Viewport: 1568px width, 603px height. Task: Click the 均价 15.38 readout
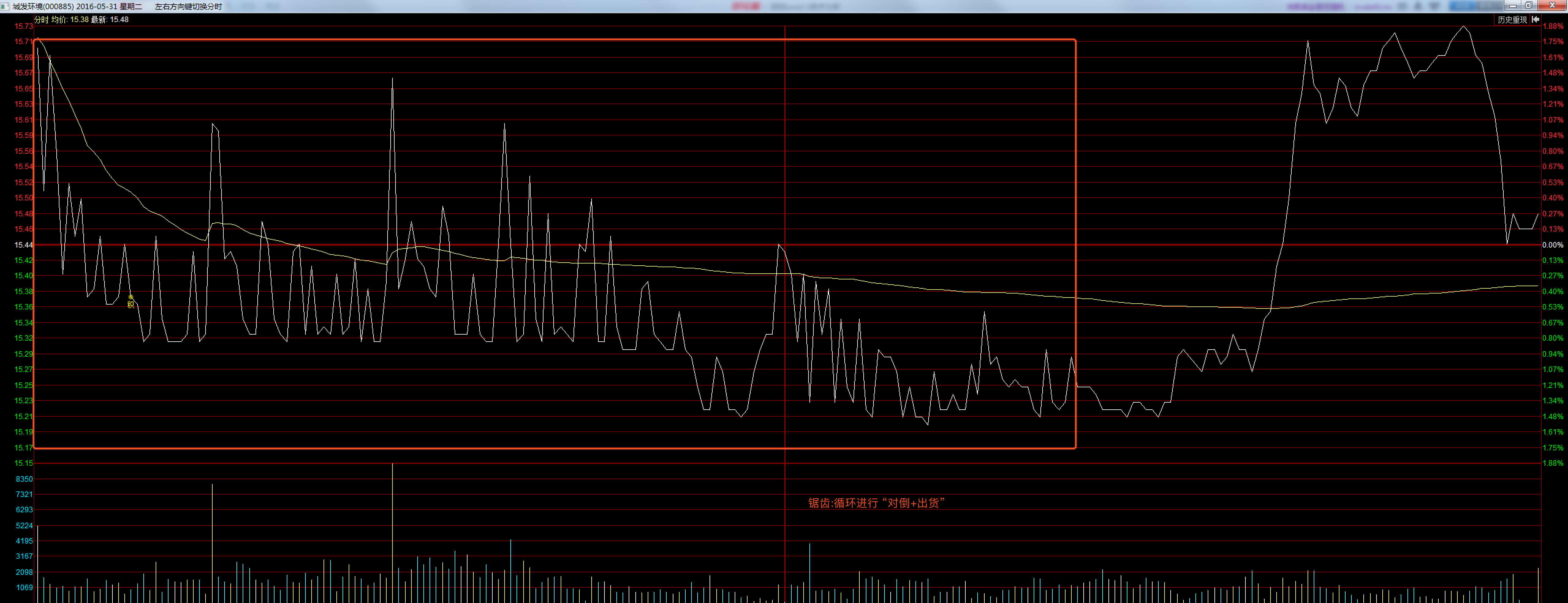click(x=70, y=20)
